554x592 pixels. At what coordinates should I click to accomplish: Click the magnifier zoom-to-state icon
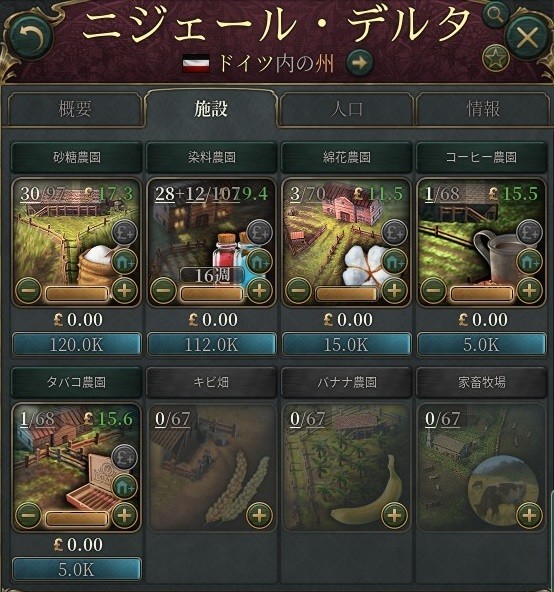[x=495, y=15]
